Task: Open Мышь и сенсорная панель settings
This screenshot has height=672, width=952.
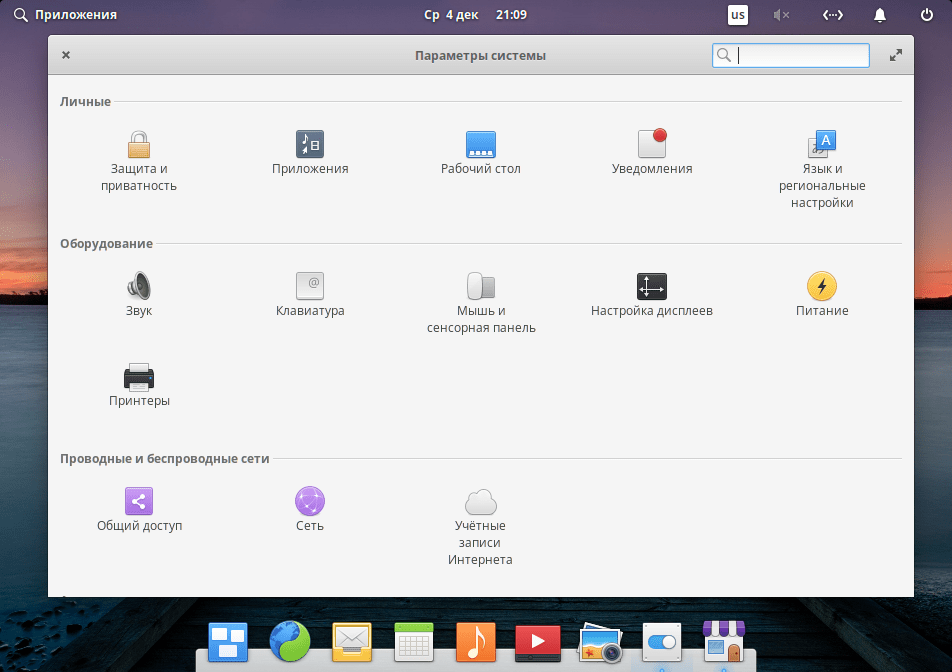Action: [481, 288]
